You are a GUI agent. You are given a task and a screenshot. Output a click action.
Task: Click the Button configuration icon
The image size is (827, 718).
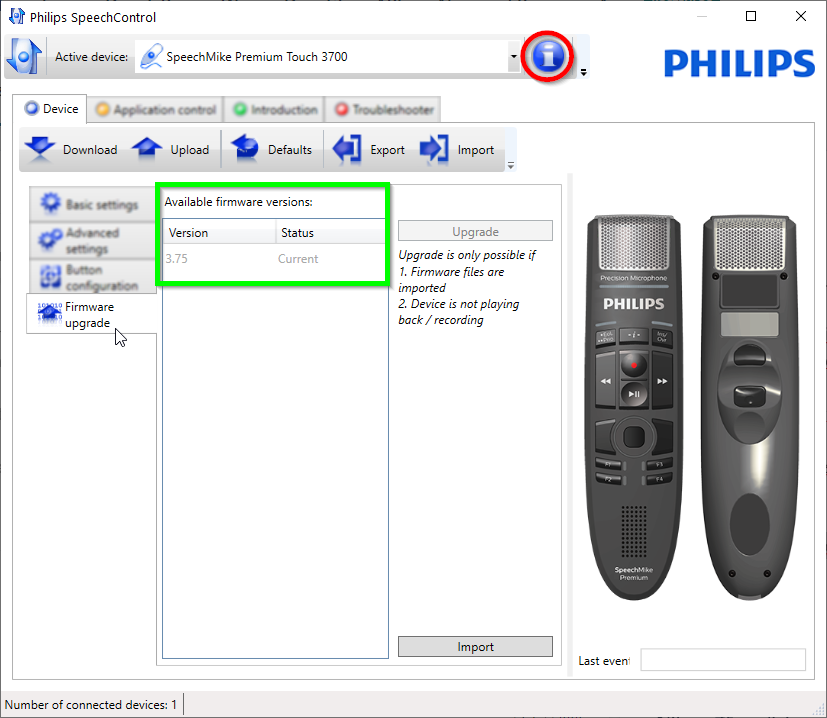coord(51,276)
